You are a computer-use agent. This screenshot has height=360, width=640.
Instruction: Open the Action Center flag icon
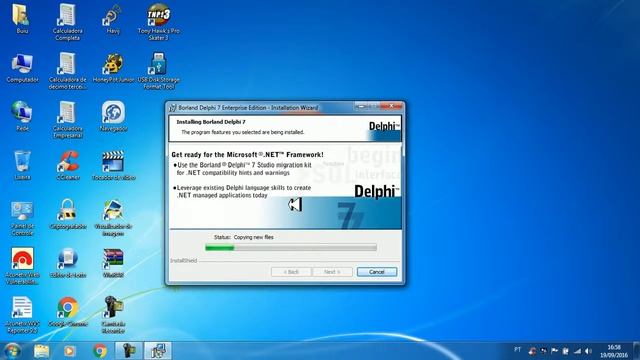[x=554, y=351]
